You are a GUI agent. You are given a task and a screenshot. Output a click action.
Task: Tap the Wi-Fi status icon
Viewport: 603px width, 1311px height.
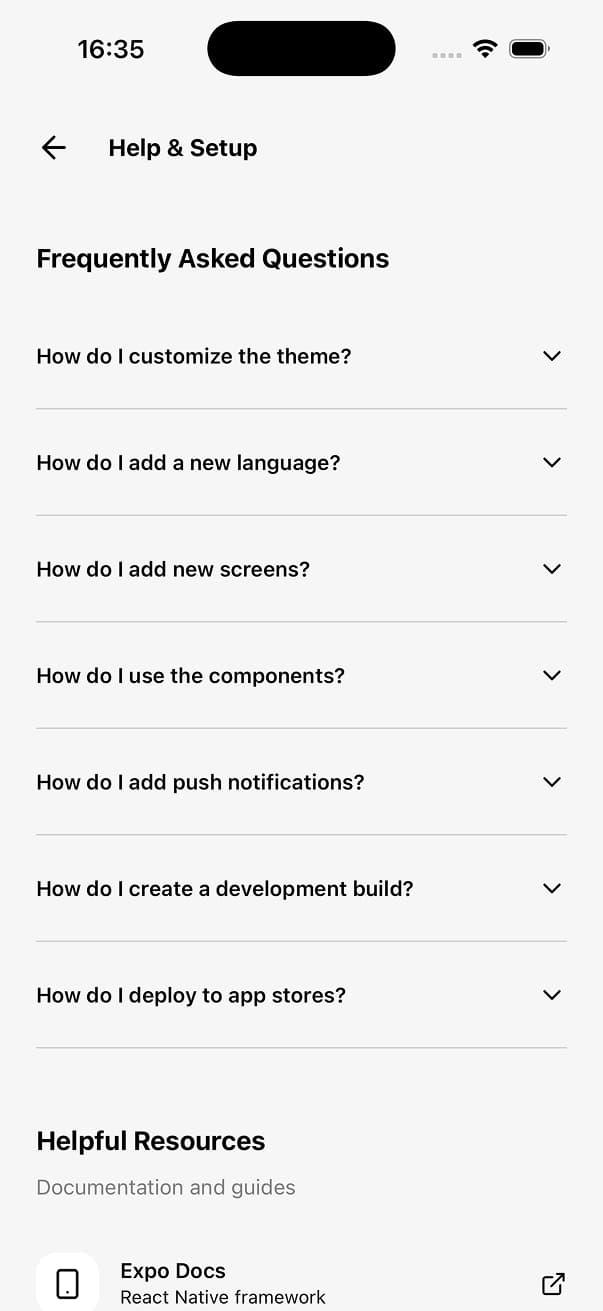[x=485, y=48]
